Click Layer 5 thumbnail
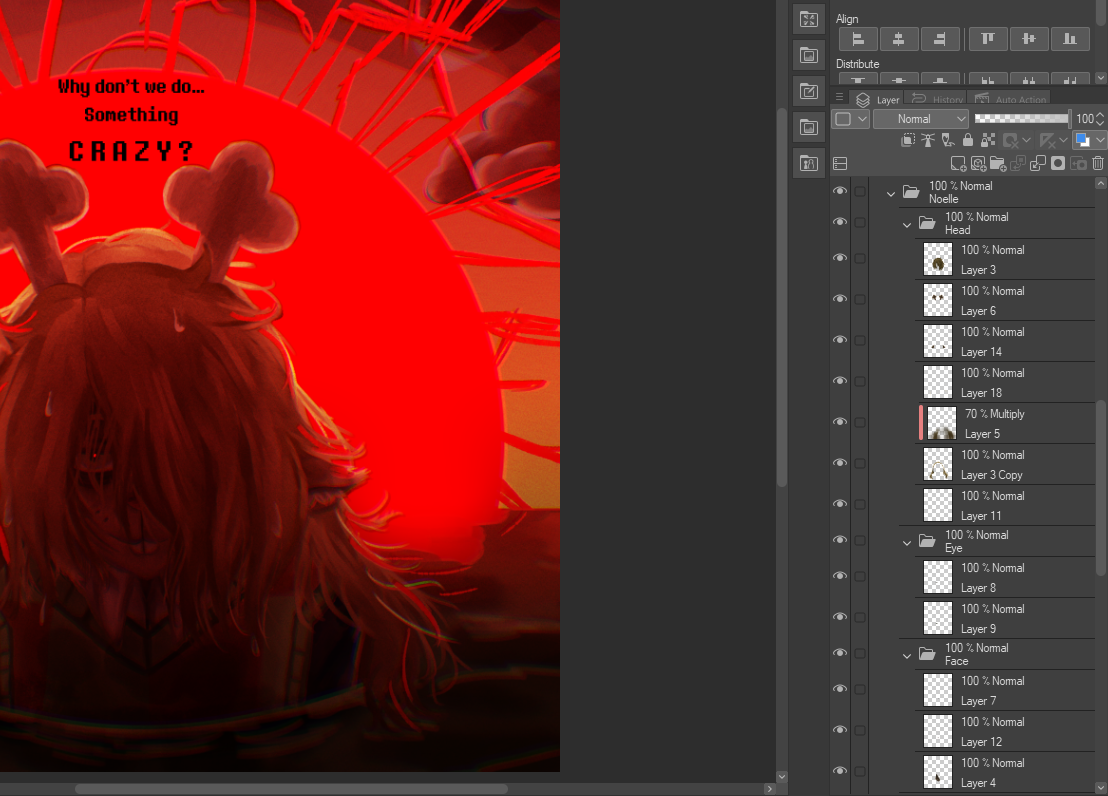Screen dimensions: 1108x796 (x=941, y=423)
